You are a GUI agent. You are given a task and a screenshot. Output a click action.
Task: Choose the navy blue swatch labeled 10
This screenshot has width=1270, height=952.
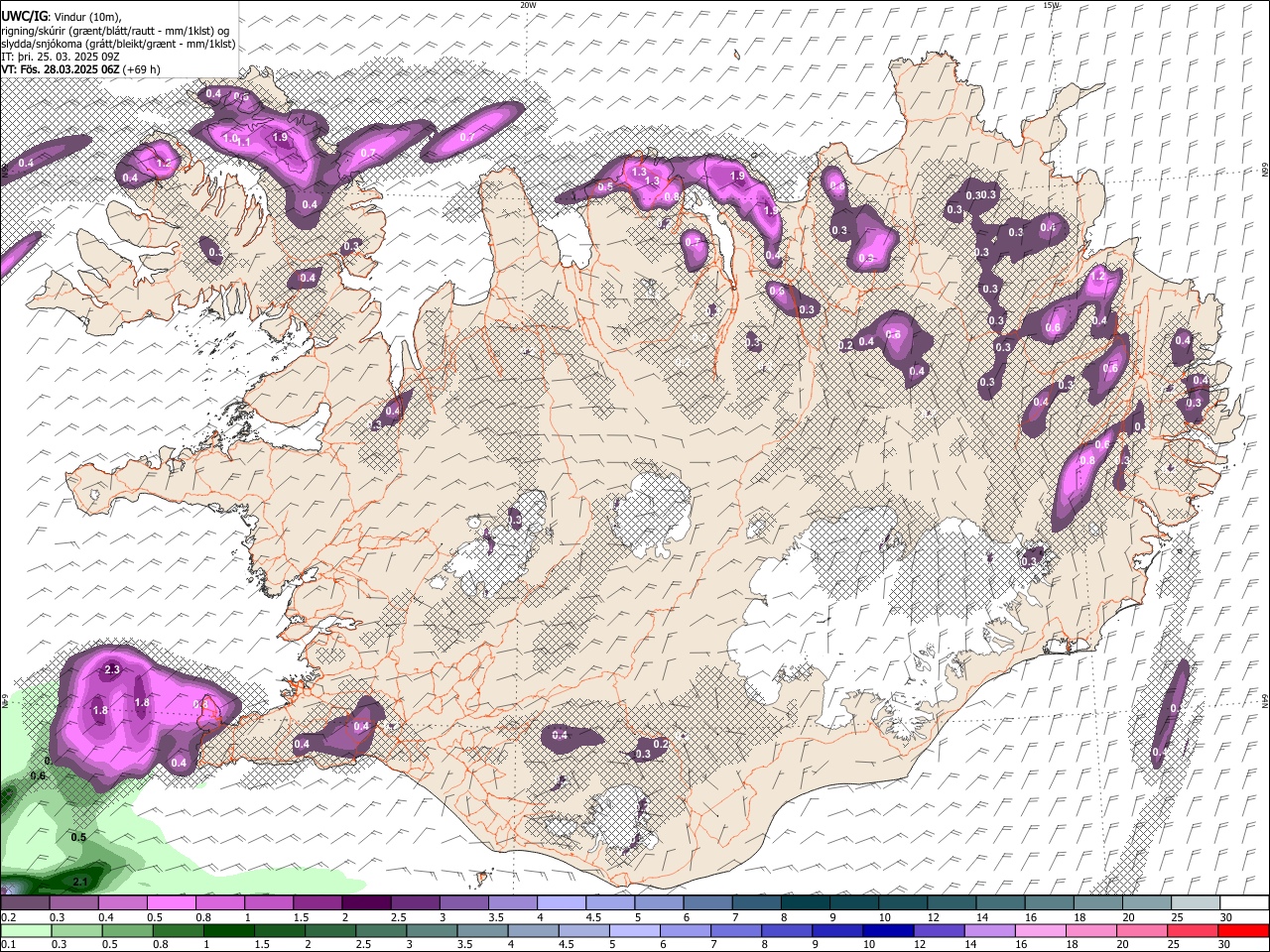coord(887,931)
